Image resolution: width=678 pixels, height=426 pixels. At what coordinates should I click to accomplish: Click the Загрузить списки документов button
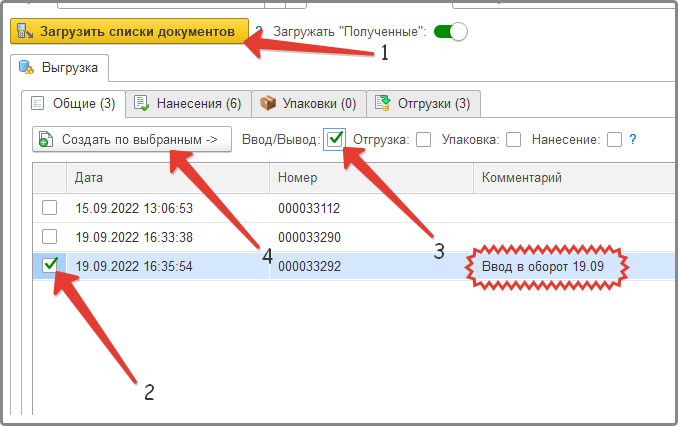[129, 31]
